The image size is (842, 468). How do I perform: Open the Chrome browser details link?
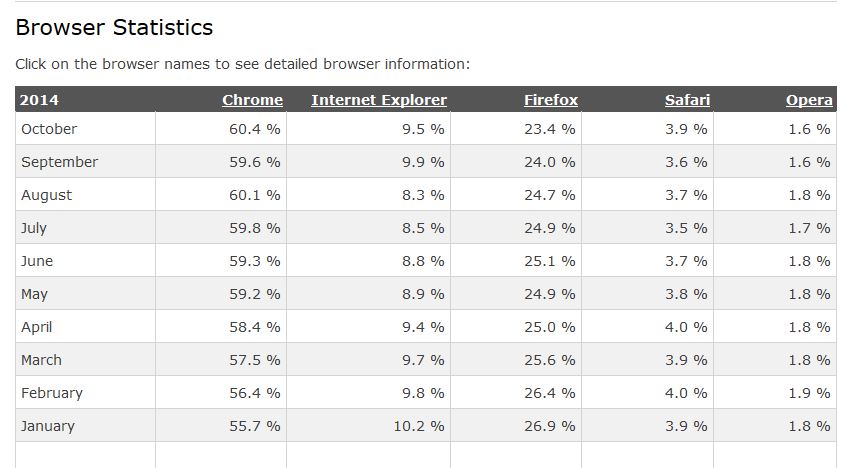click(x=252, y=100)
